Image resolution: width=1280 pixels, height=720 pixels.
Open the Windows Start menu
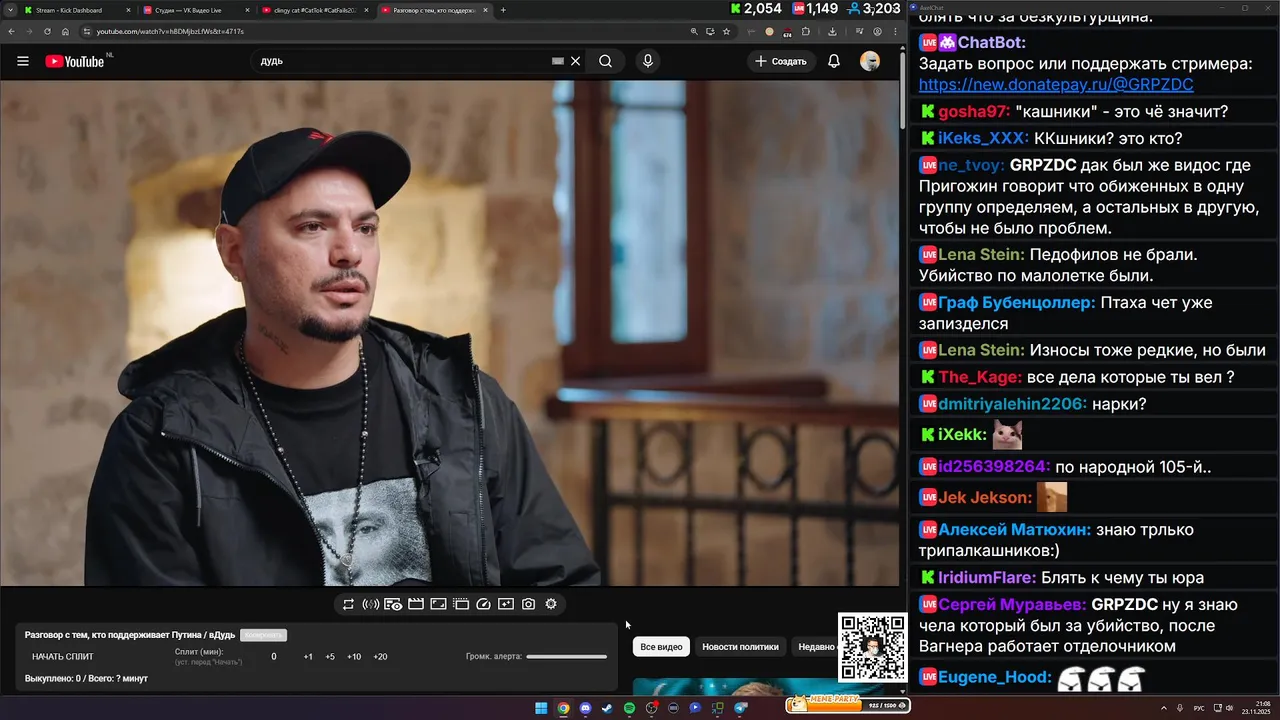[x=541, y=708]
